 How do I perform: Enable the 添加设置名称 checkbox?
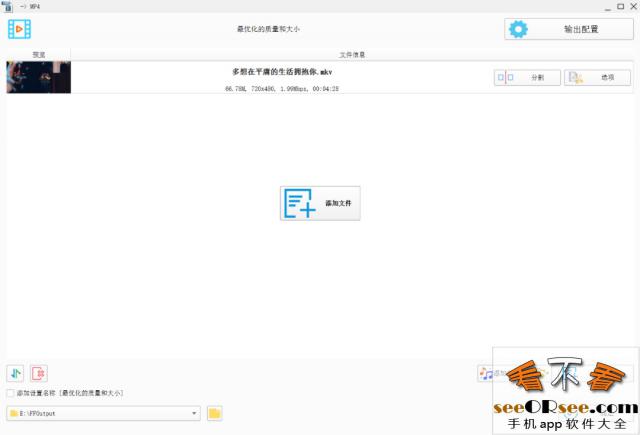point(11,393)
